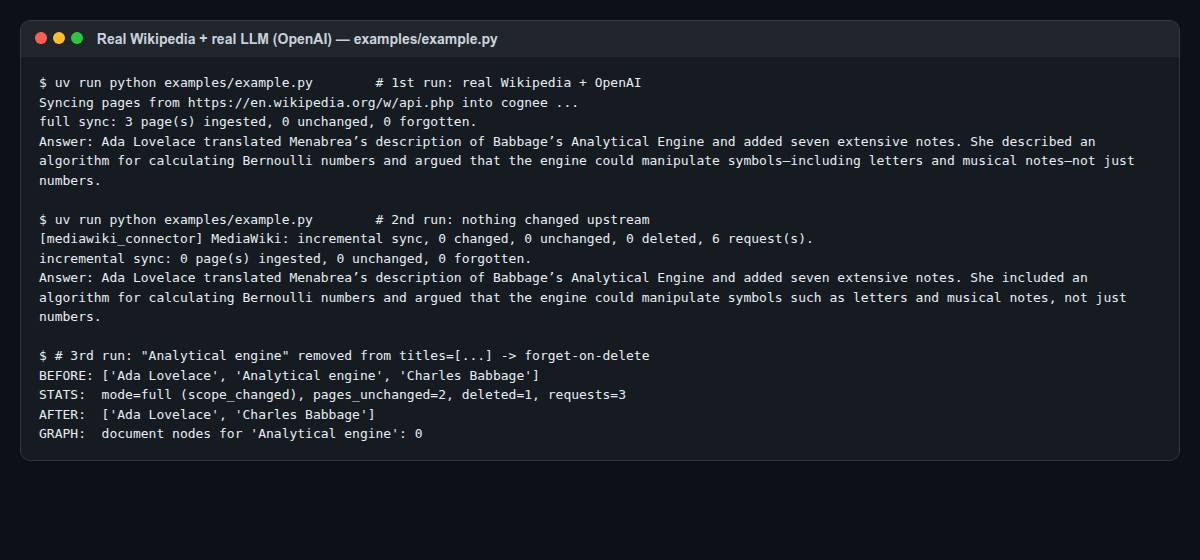Click the red close dot in title bar
Viewport: 1200px width, 560px height.
pos(41,38)
